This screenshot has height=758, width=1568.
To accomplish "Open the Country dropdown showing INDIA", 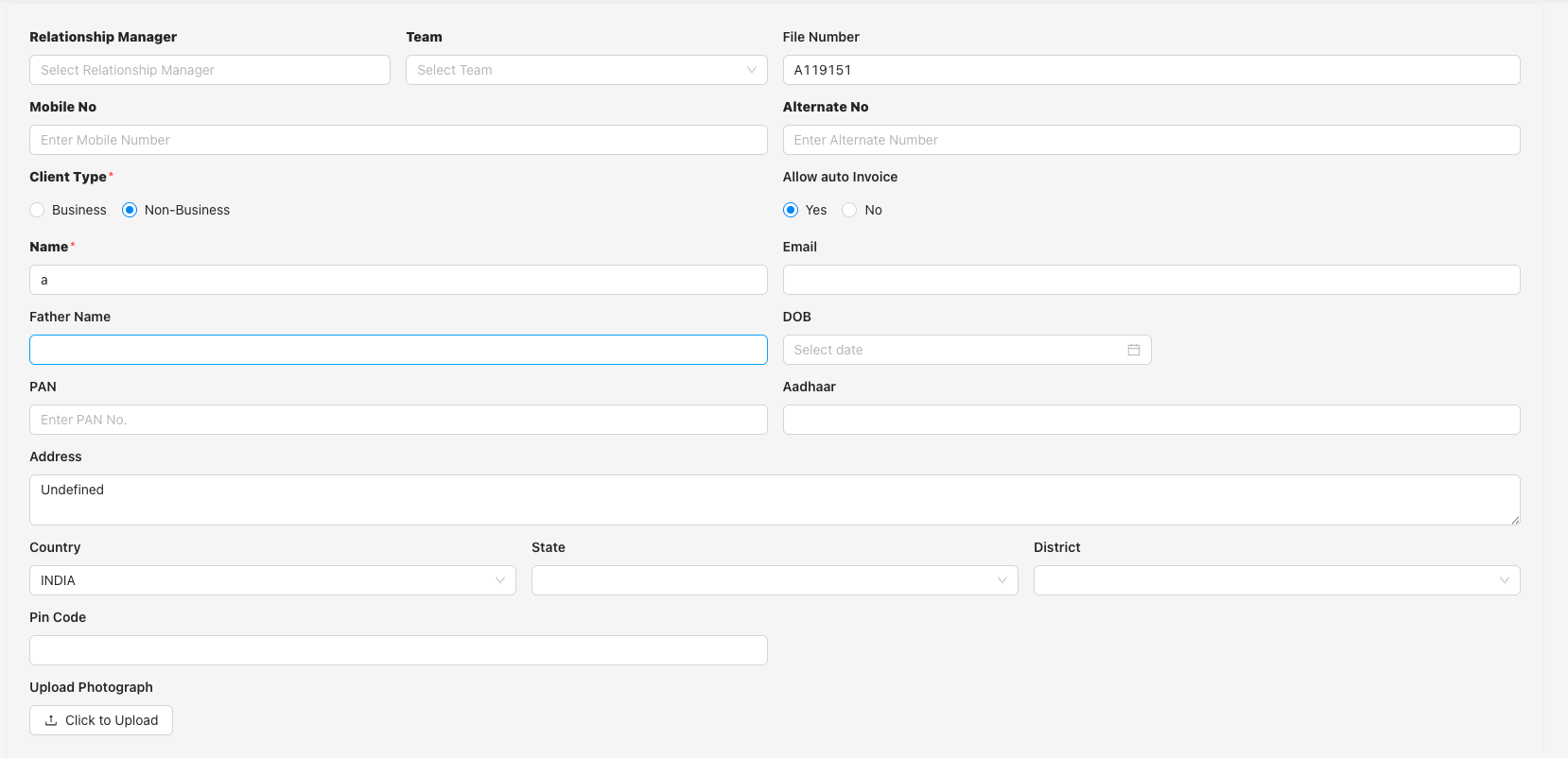I will (x=272, y=580).
